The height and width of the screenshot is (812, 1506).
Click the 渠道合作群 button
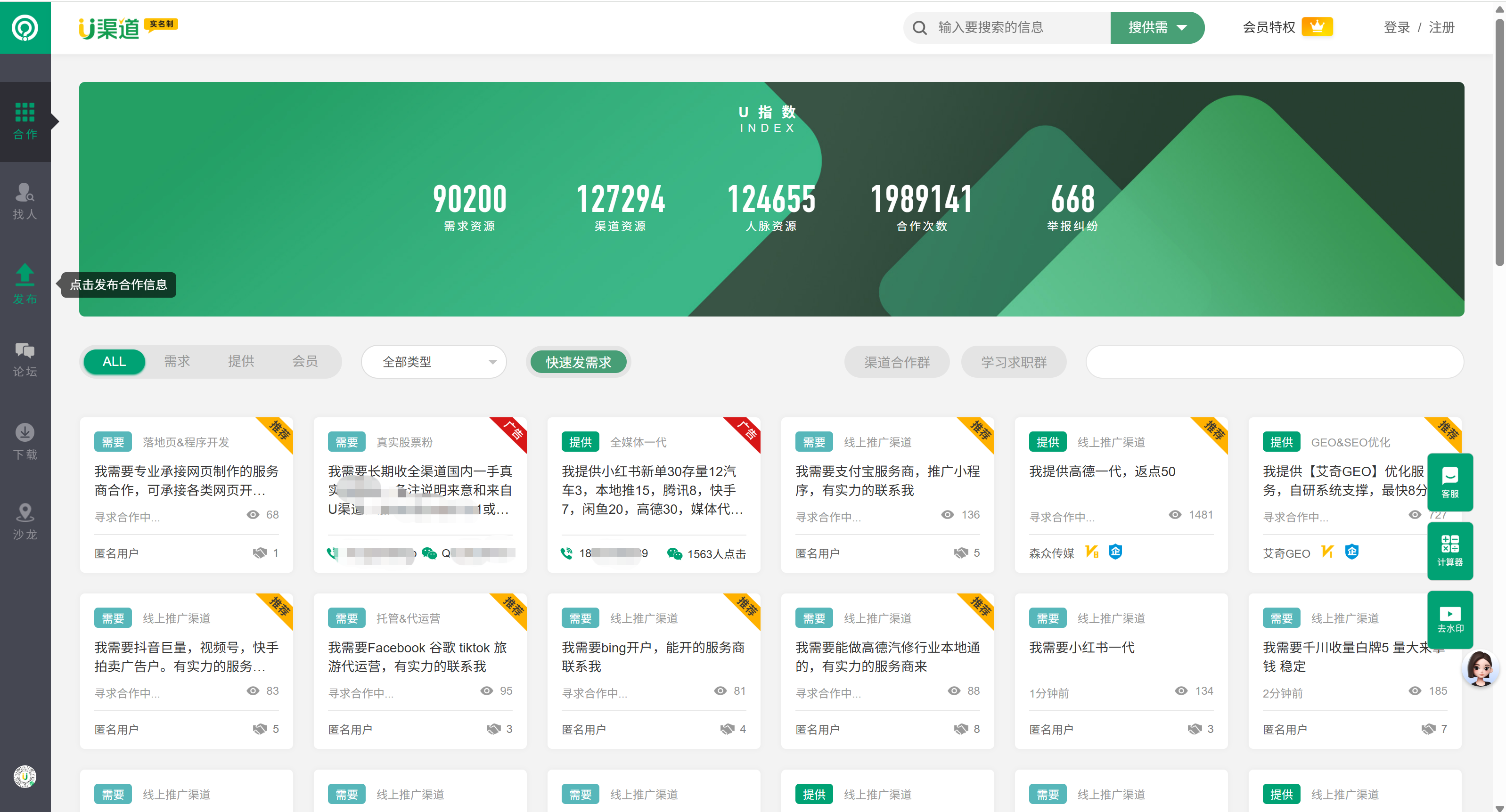896,362
